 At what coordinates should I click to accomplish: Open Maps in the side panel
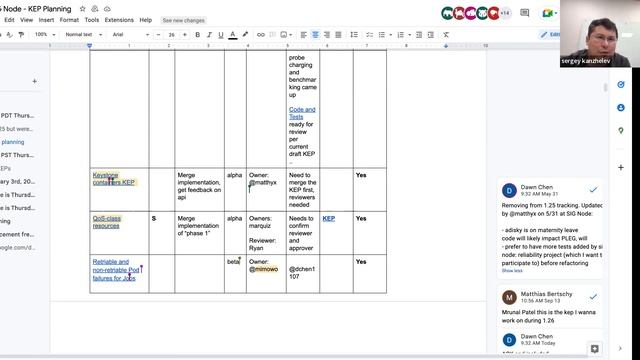point(621,131)
